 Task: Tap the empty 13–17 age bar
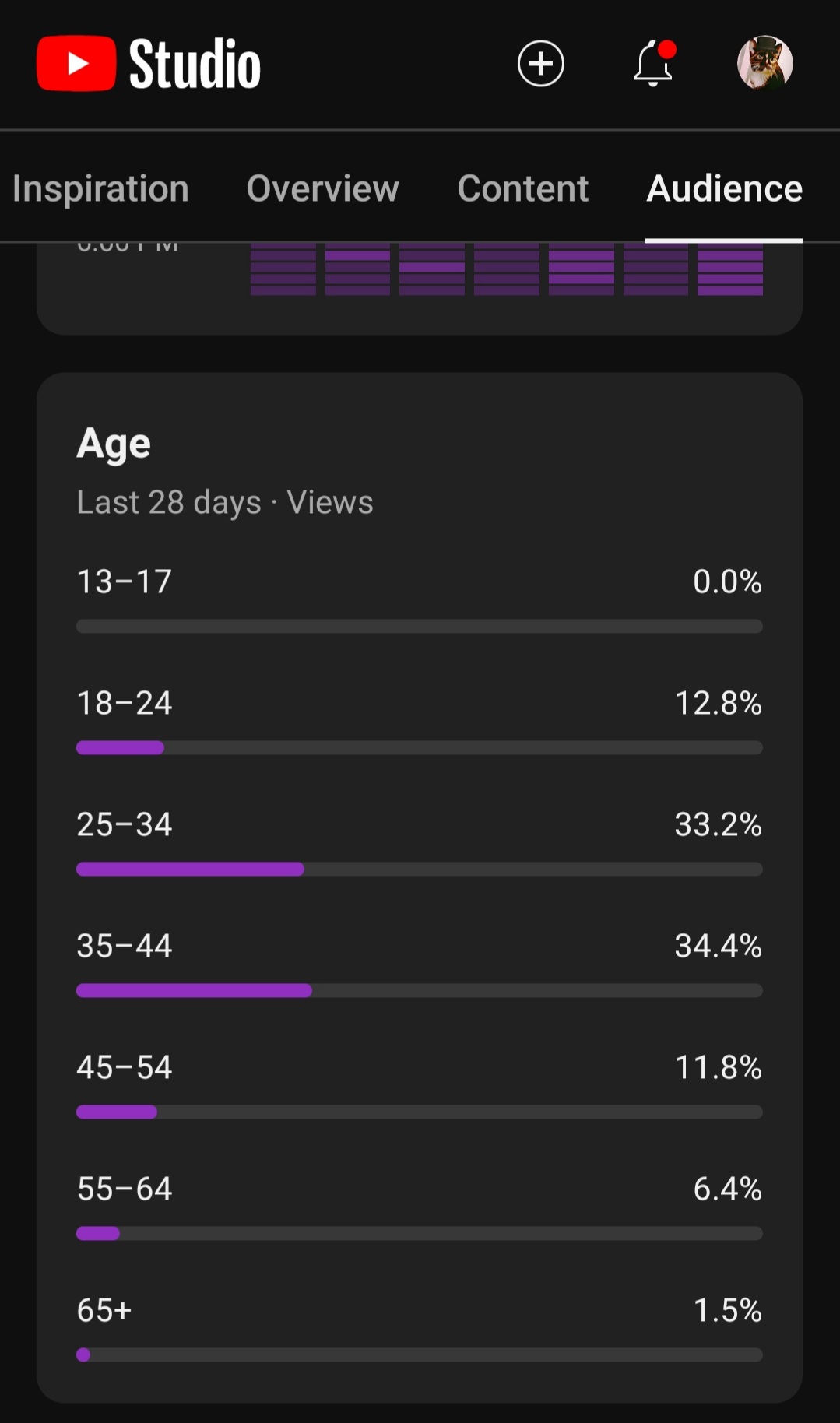tap(419, 627)
